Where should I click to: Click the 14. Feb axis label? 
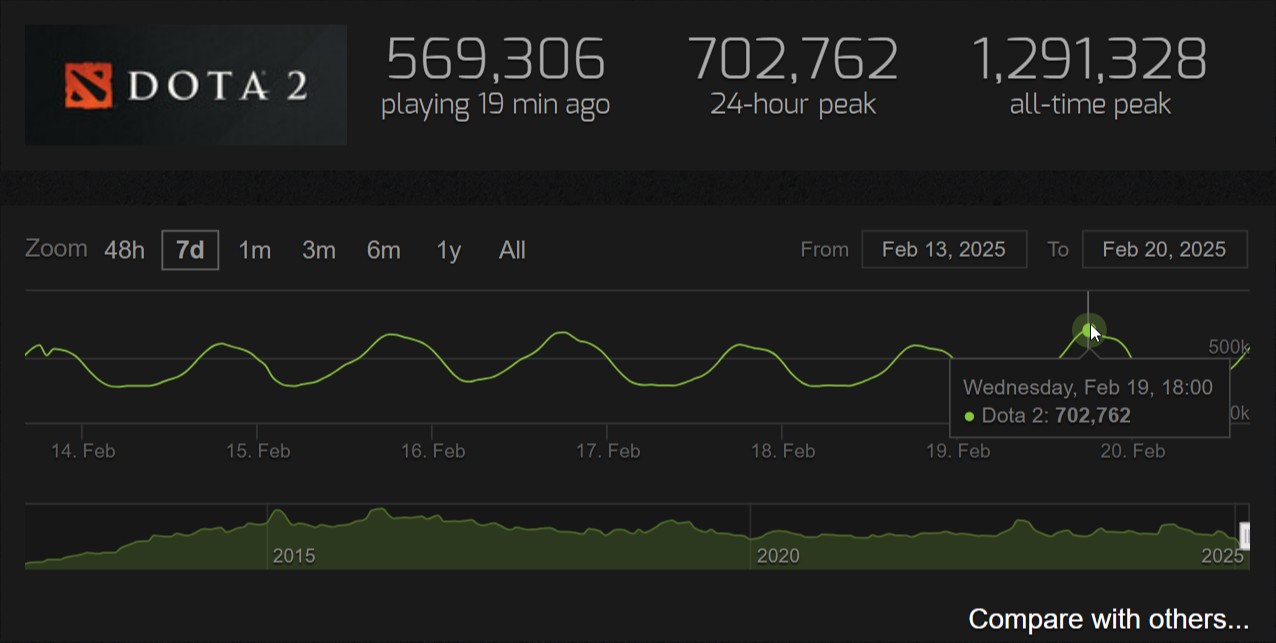[83, 451]
